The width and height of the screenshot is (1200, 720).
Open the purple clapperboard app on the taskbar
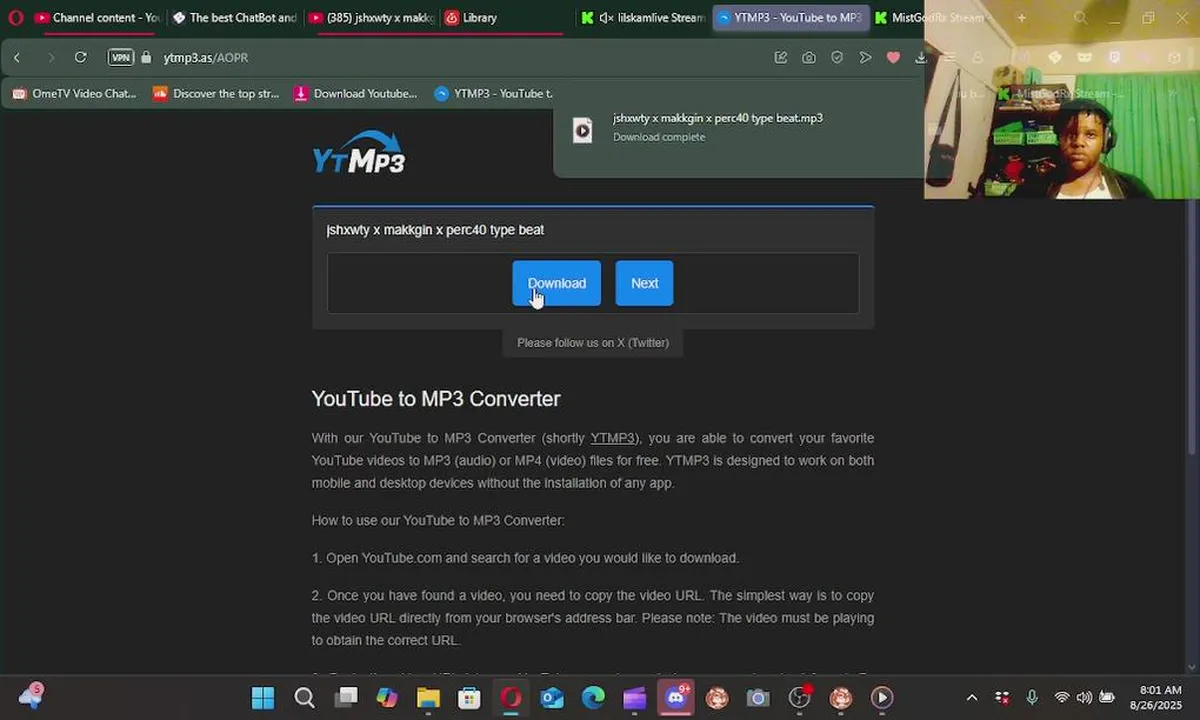pos(635,698)
